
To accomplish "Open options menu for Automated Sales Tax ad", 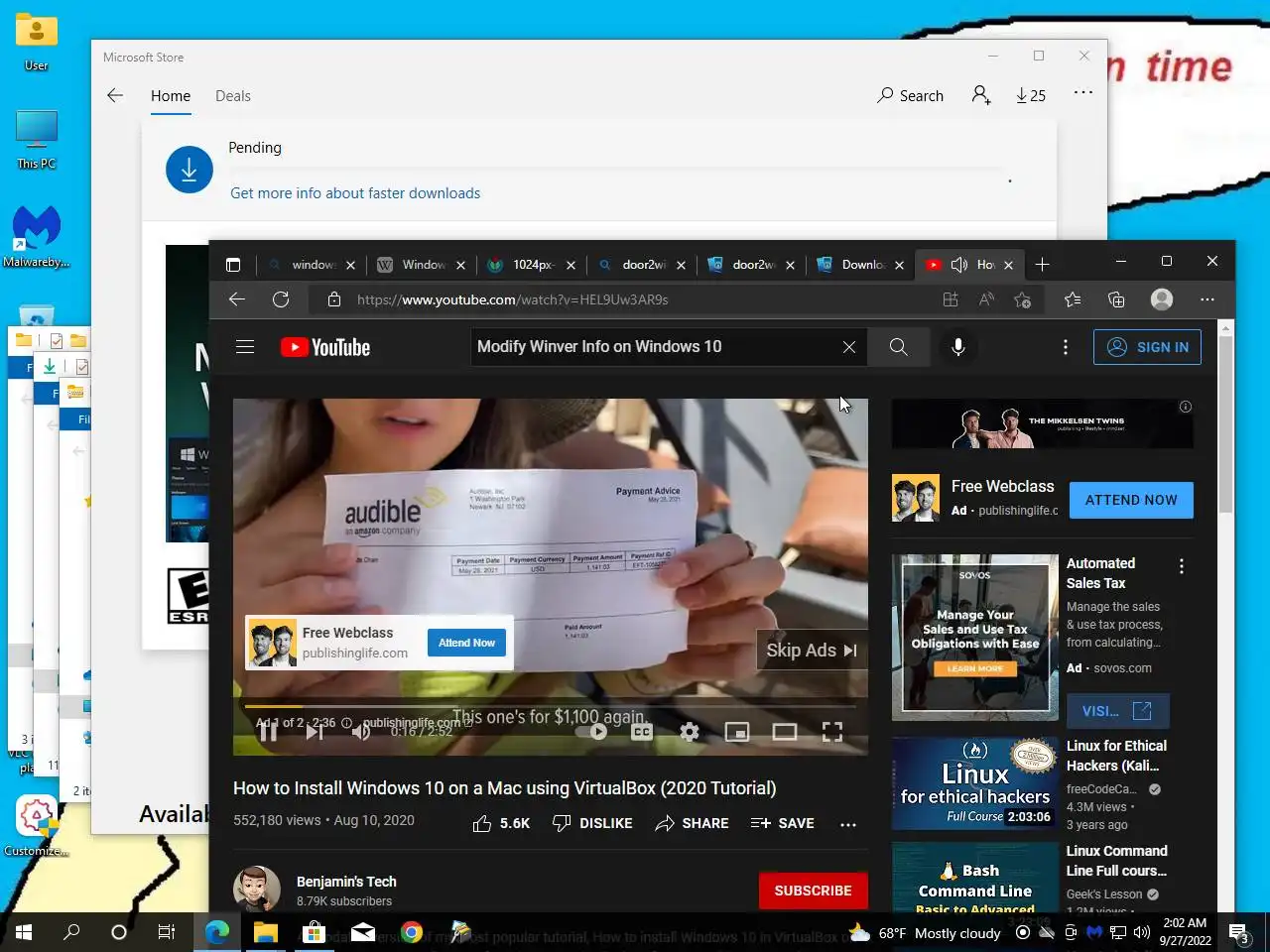I will click(x=1181, y=566).
